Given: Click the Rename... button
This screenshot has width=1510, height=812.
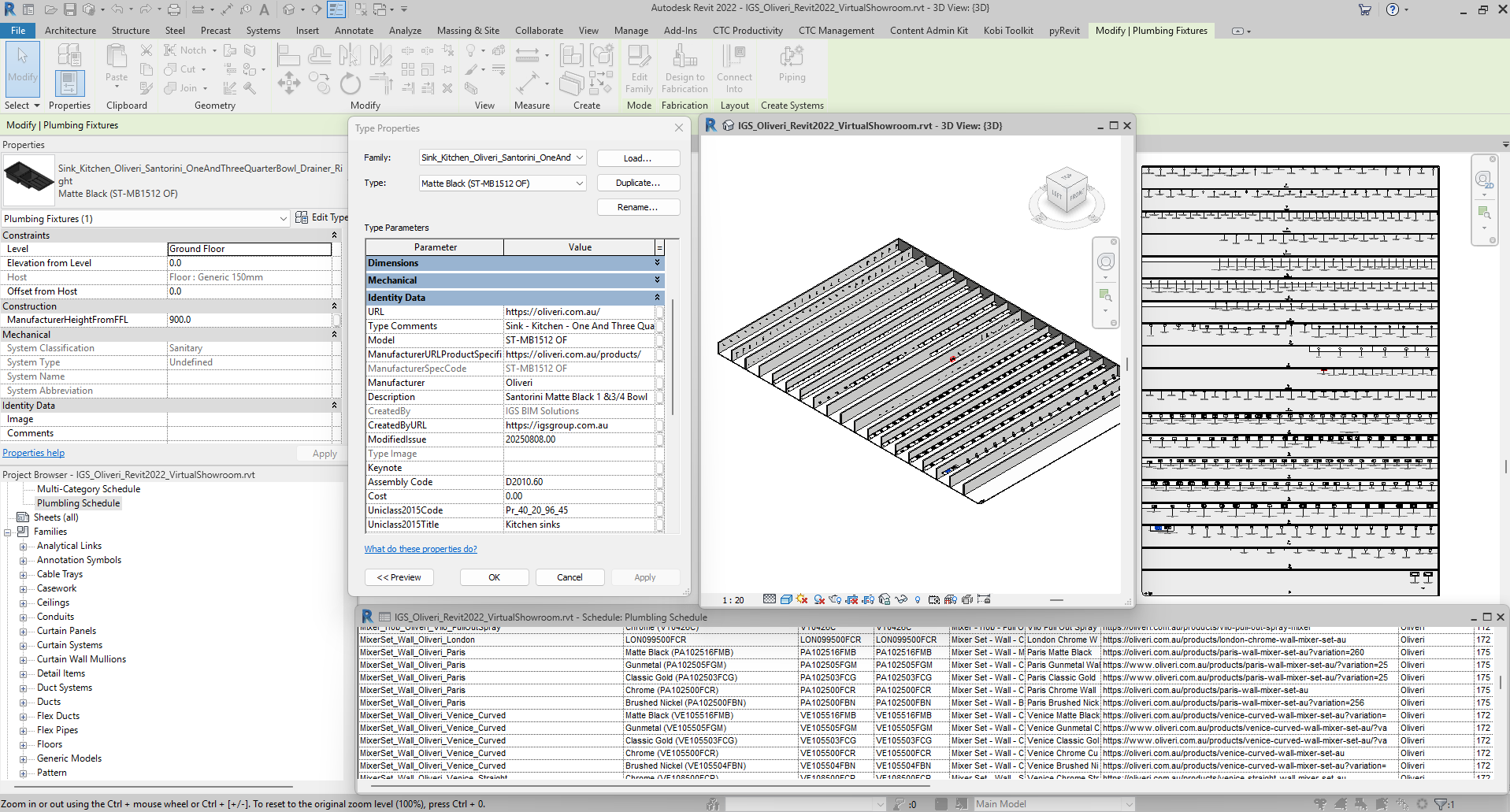Looking at the screenshot, I should click(638, 207).
